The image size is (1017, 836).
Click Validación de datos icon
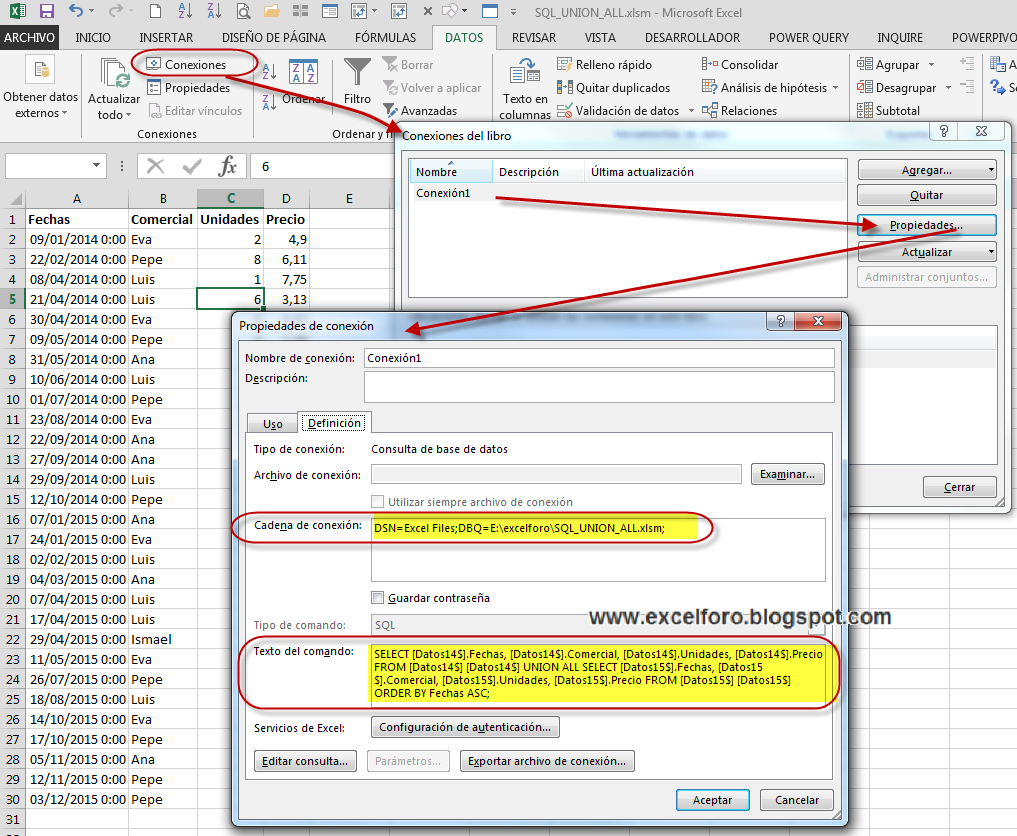pos(564,111)
